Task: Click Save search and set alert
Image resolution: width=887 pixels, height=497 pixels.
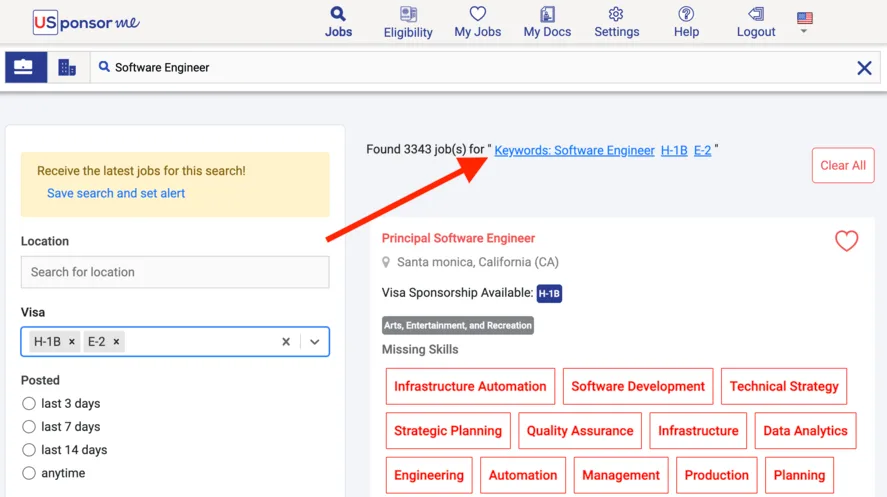Action: pos(116,193)
